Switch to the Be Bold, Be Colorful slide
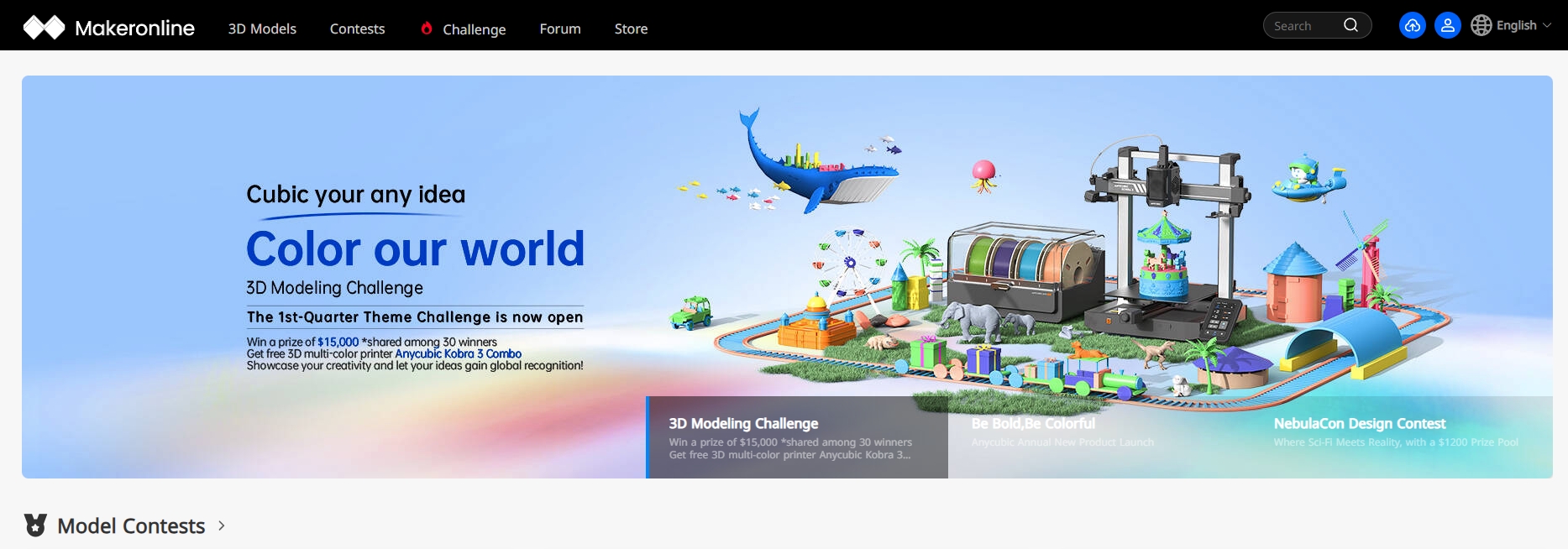 [1099, 437]
